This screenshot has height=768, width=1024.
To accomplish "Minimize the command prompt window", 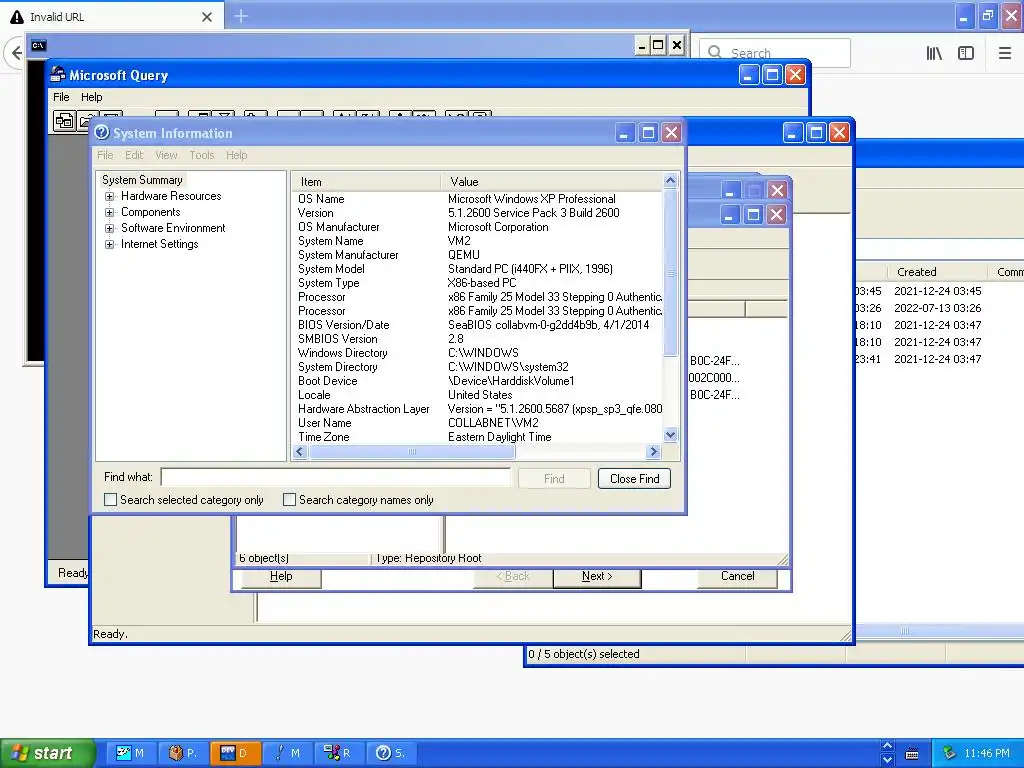I will pyautogui.click(x=642, y=45).
